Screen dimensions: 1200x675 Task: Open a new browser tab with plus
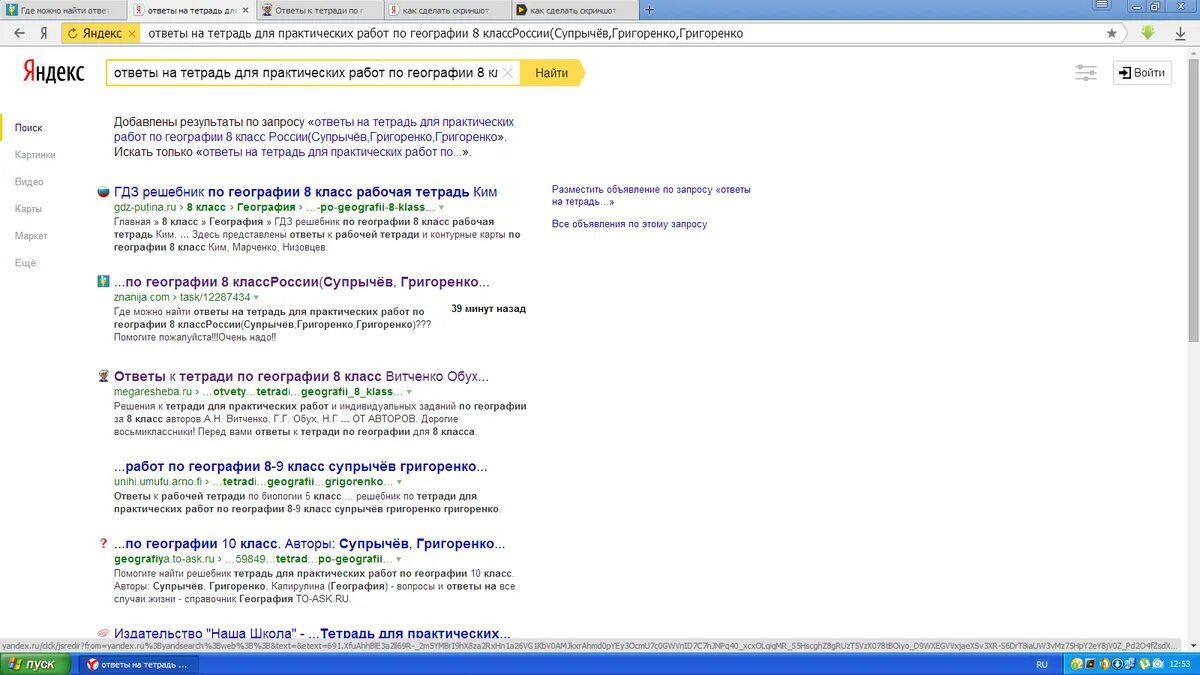point(649,10)
